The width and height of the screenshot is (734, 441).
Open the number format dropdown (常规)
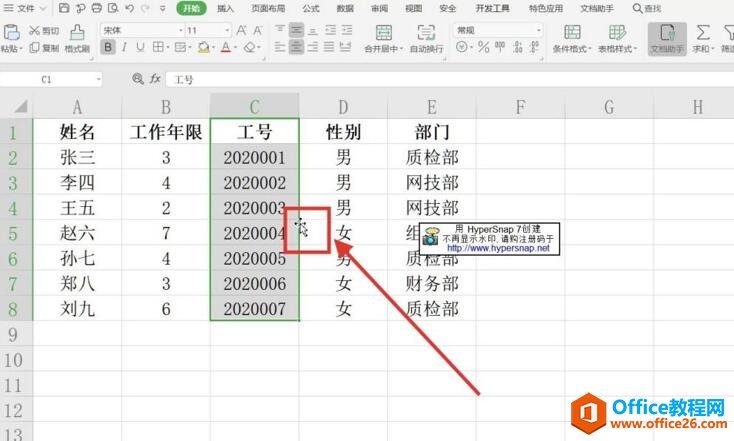pyautogui.click(x=539, y=30)
